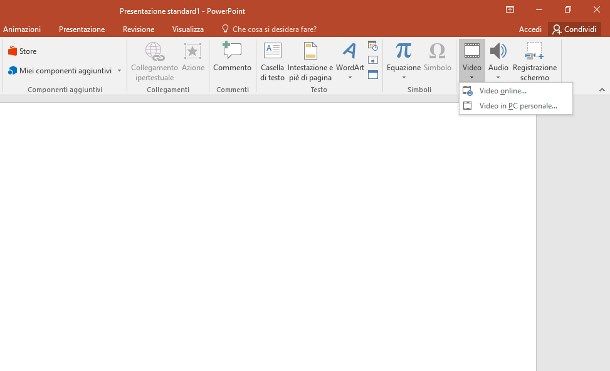Click the Video button
The image size is (610, 371).
click(472, 60)
